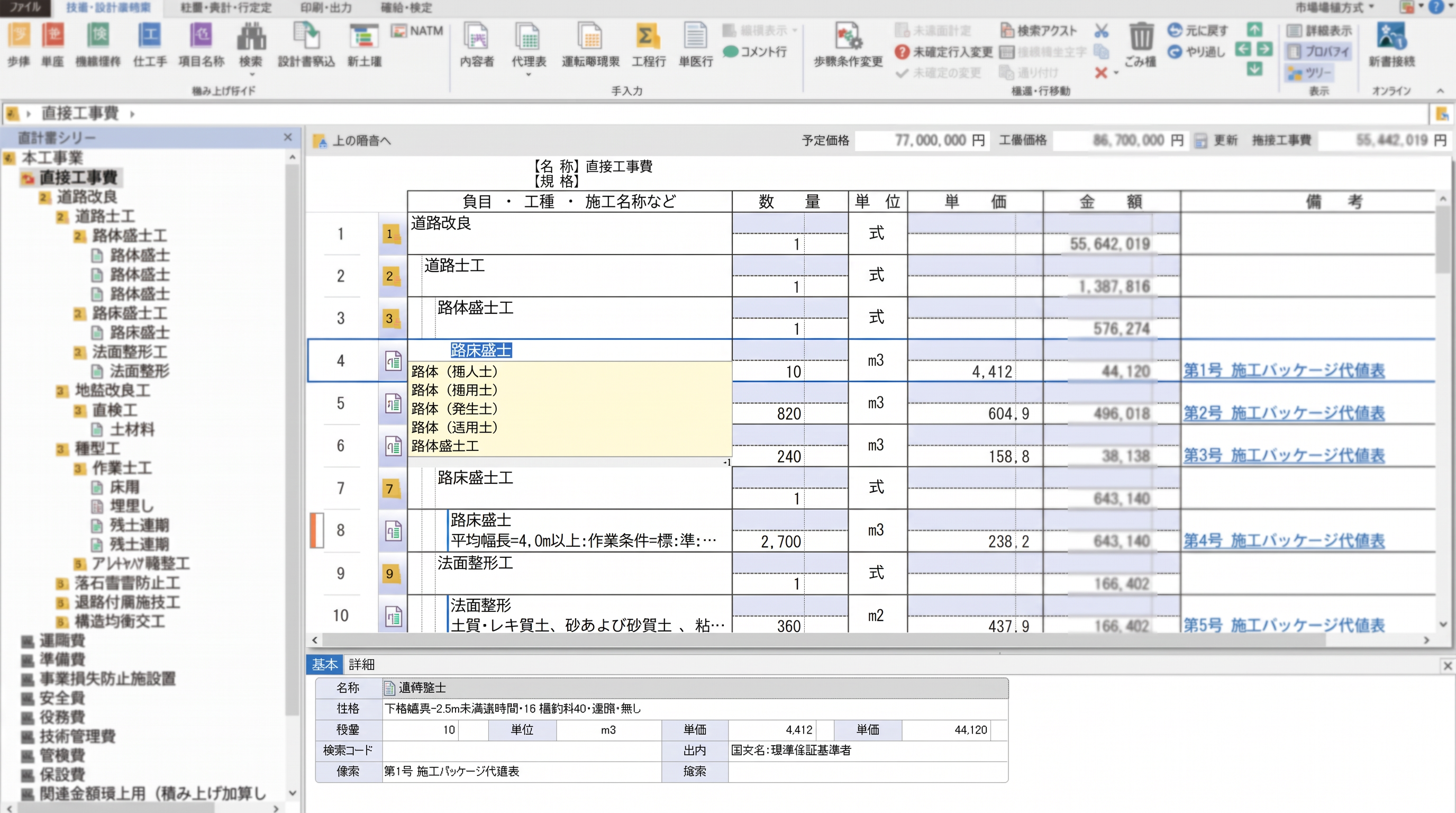Viewport: 1456px width, 813px height.
Task: Click the 新書接続 online icon
Action: (1391, 36)
